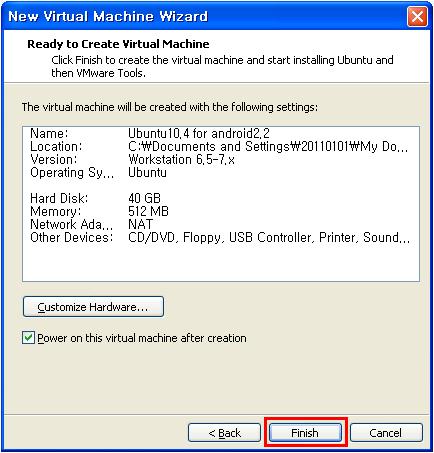Select the Other Devices label in the list
This screenshot has height=453, width=434.
click(x=71, y=237)
